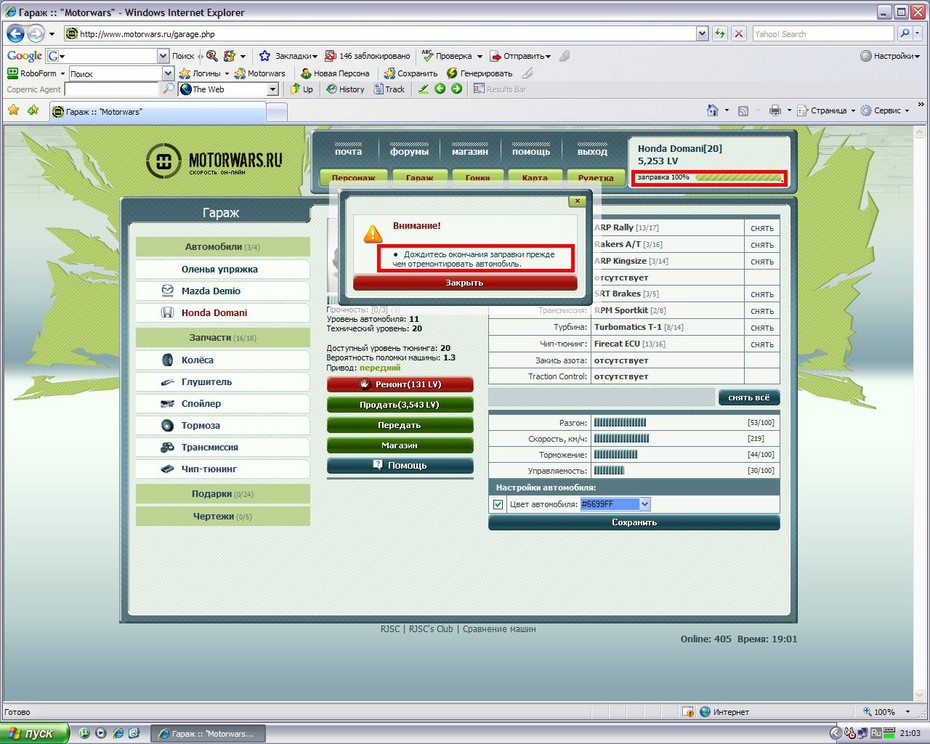The height and width of the screenshot is (744, 930).
Task: Open the форумы navigation item
Action: click(409, 151)
